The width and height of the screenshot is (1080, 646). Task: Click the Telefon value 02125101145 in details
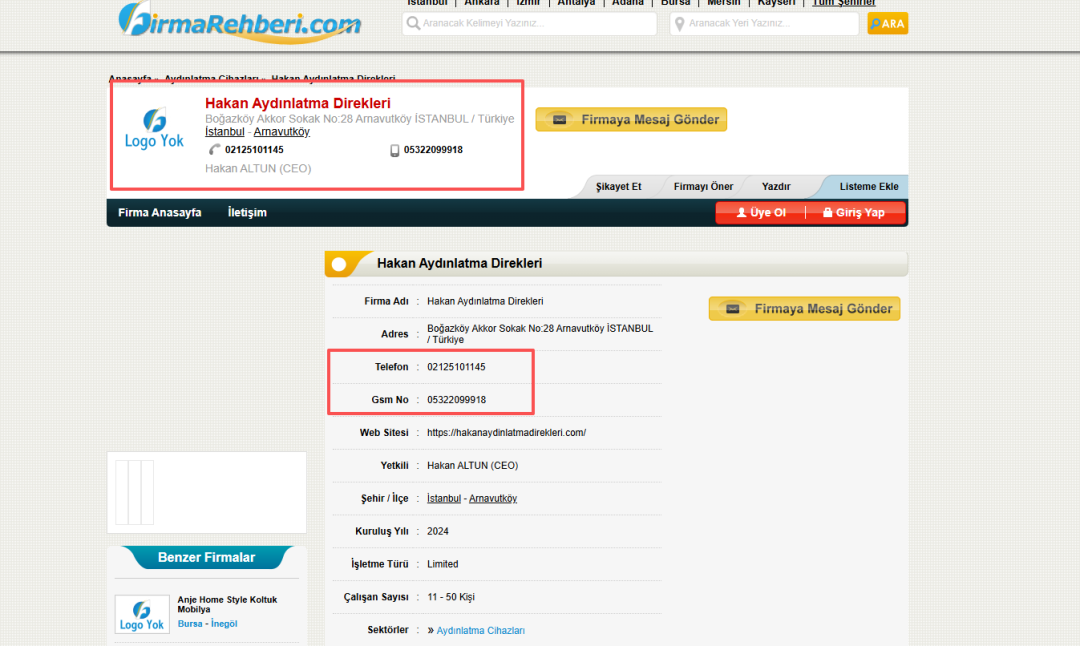click(x=456, y=367)
